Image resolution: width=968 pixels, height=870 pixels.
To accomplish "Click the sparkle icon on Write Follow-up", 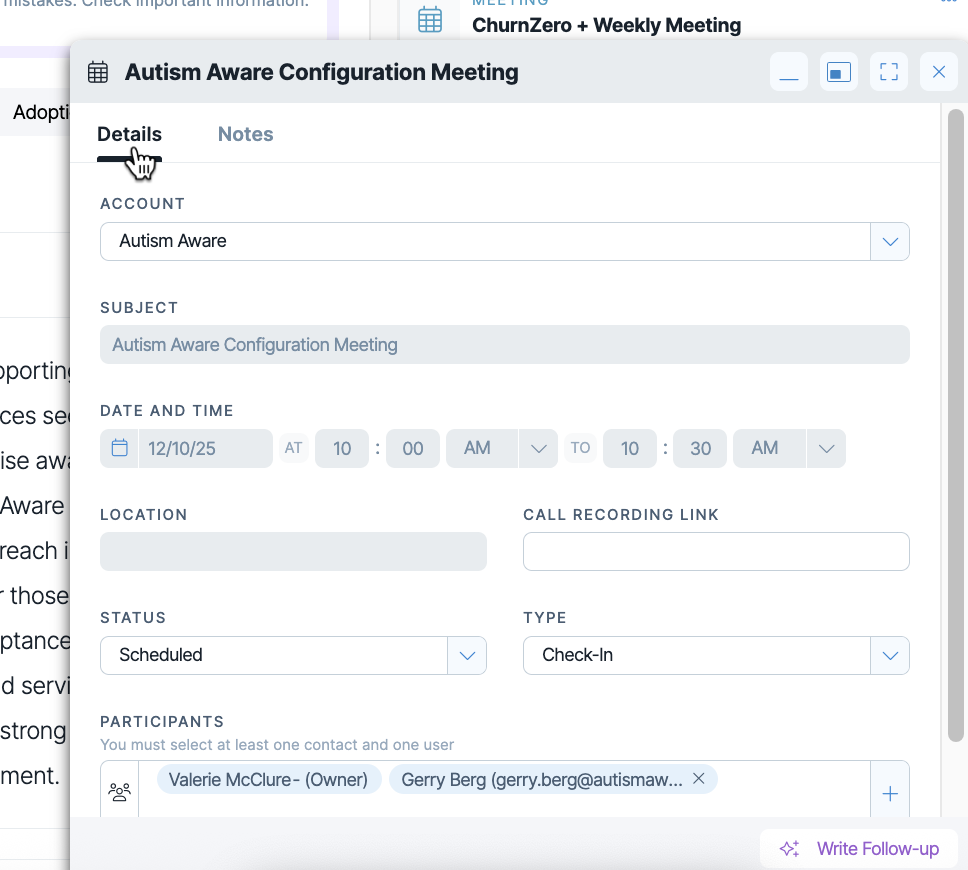I will (x=790, y=849).
